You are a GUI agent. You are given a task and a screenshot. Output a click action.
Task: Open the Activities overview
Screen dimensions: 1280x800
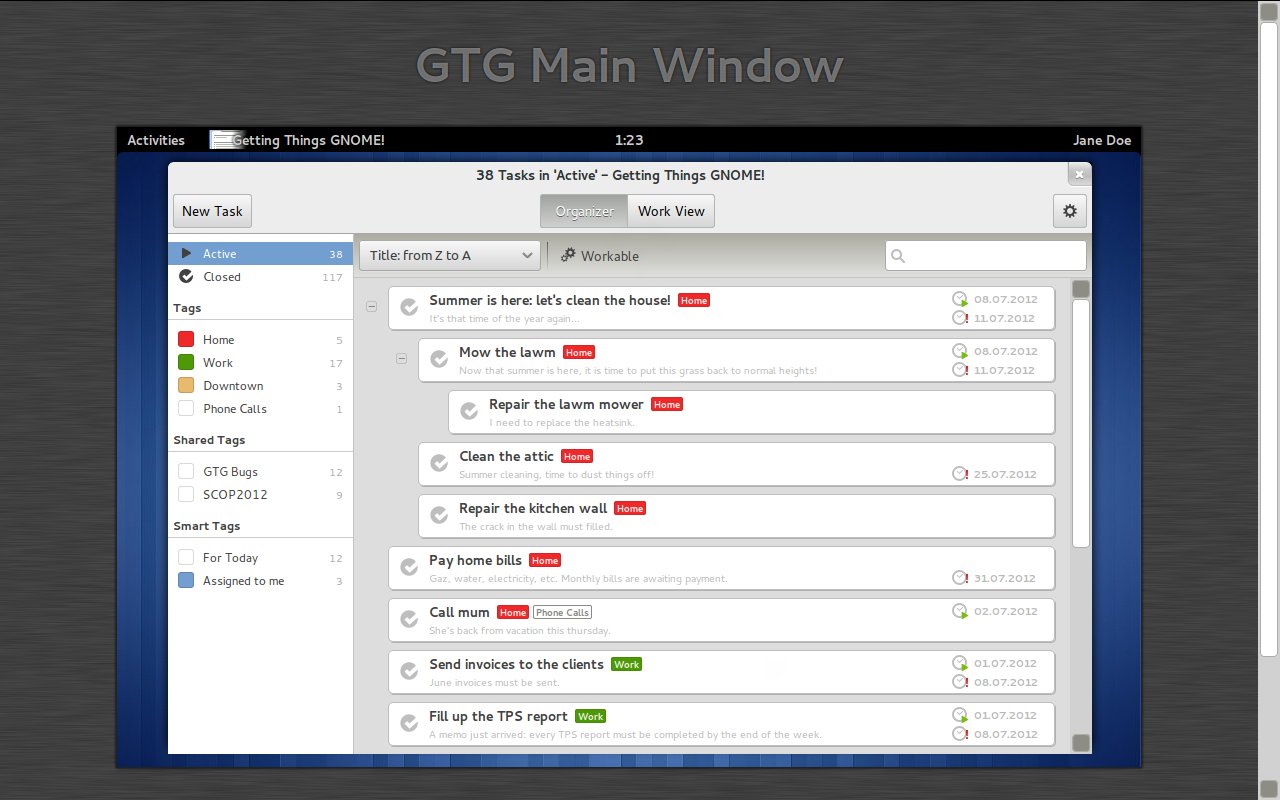156,140
